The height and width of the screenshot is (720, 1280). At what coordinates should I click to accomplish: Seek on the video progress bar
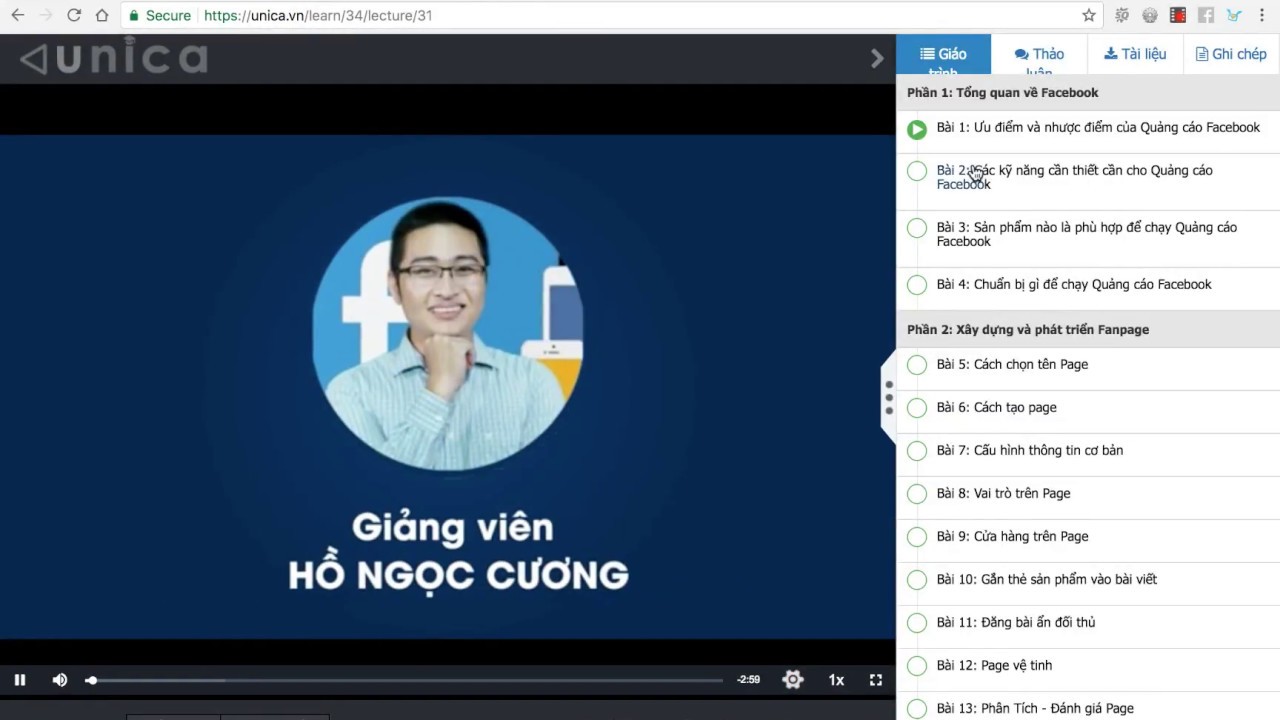(404, 680)
